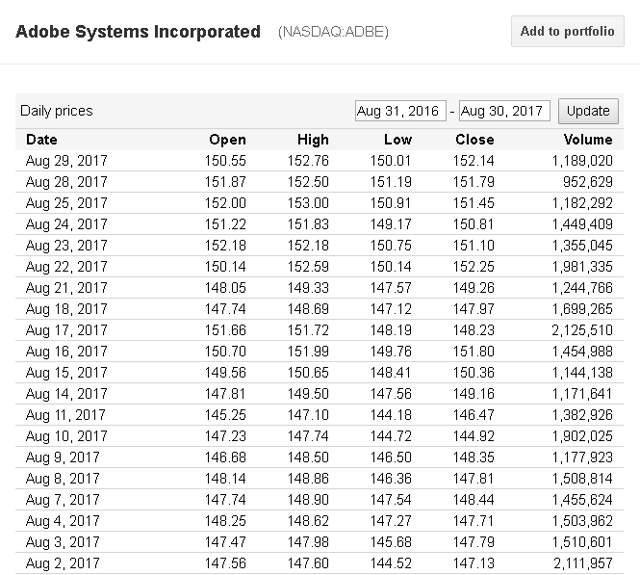Select the Aug 25, 2017 date cell

[x=67, y=203]
